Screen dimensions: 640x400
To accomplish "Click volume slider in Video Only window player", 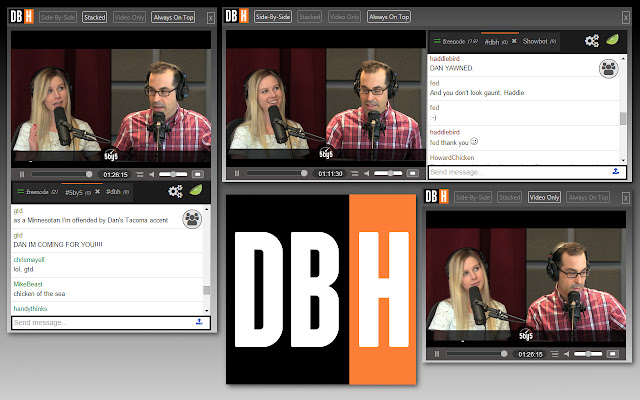I will [x=588, y=354].
